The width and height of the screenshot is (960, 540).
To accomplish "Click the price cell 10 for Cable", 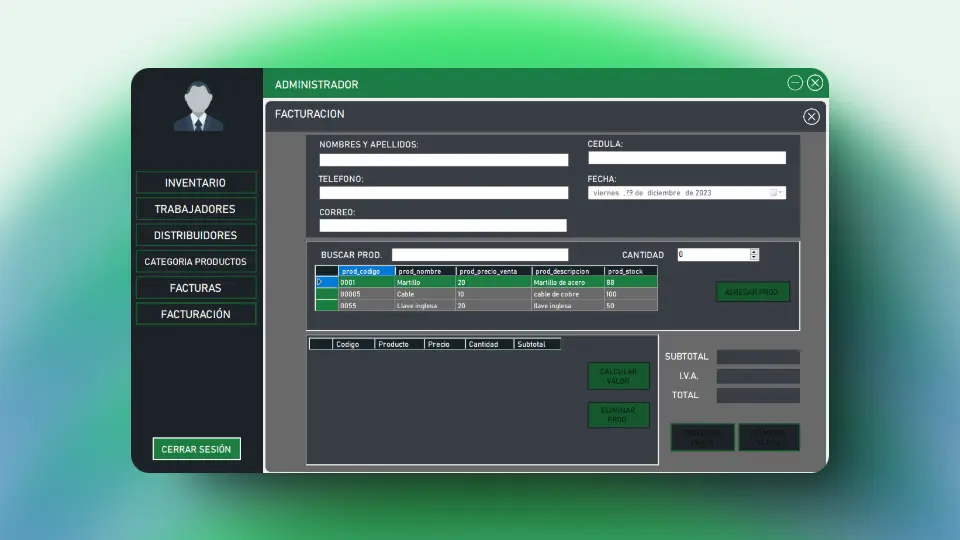I will (493, 294).
